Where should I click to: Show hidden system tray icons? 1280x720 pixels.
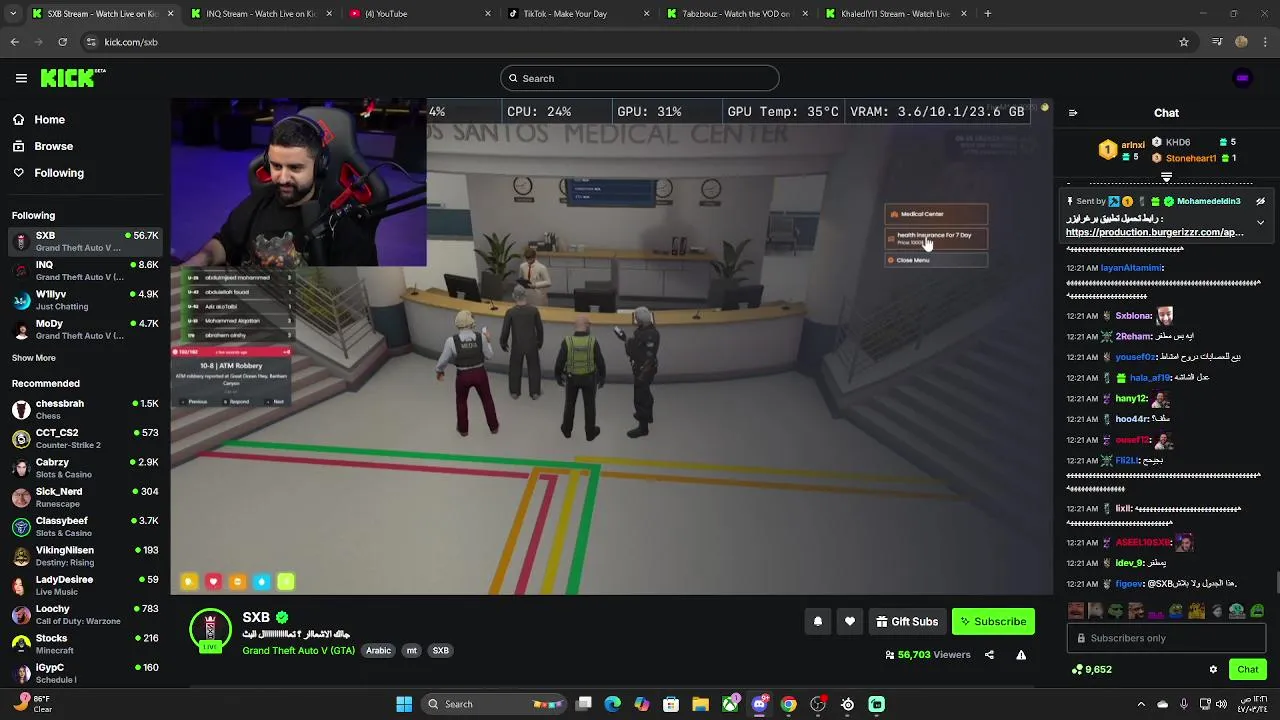tap(1141, 704)
